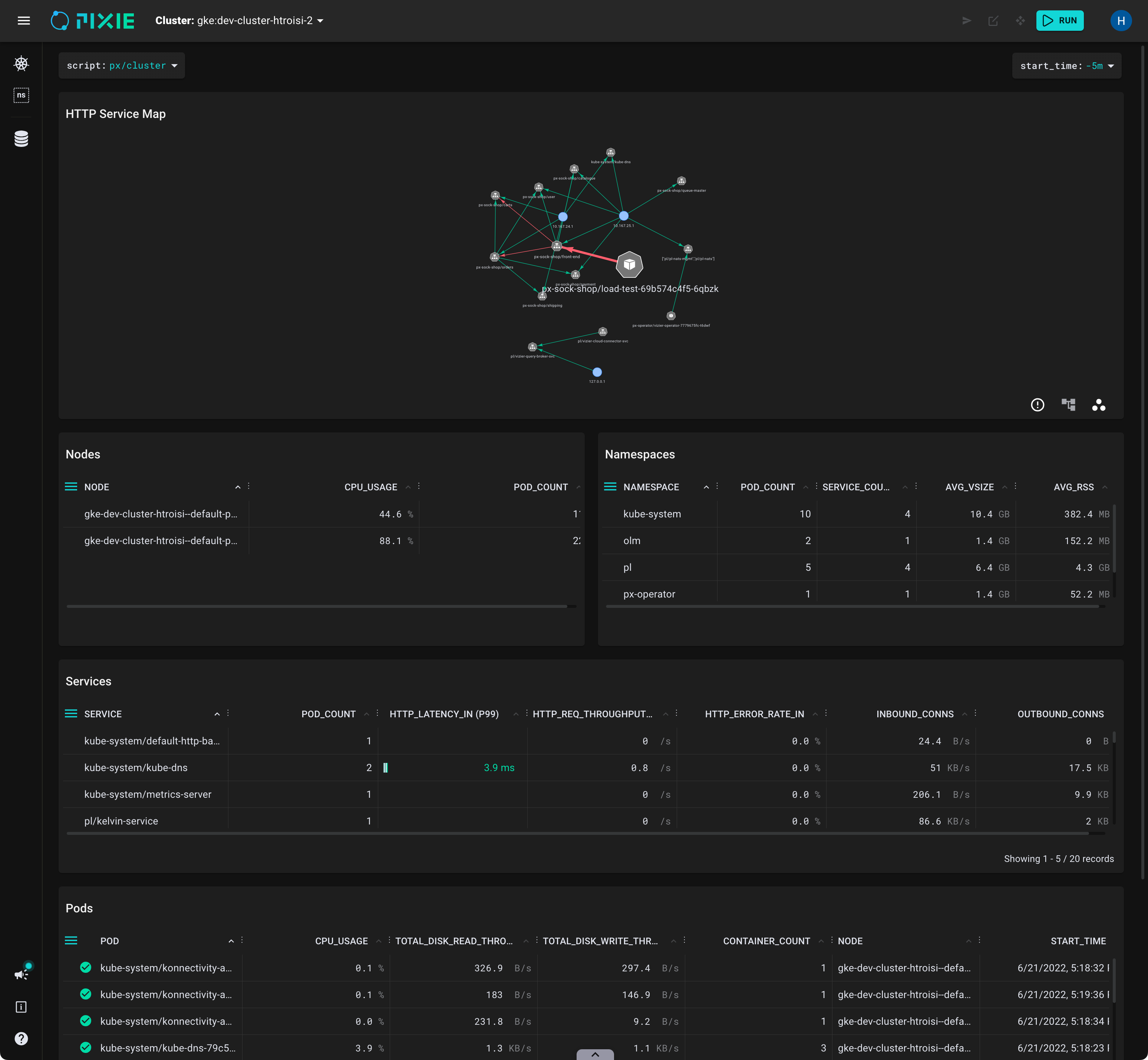The width and height of the screenshot is (1148, 1060).
Task: Sort Nodes table by CPU_USAGE column
Action: (370, 487)
